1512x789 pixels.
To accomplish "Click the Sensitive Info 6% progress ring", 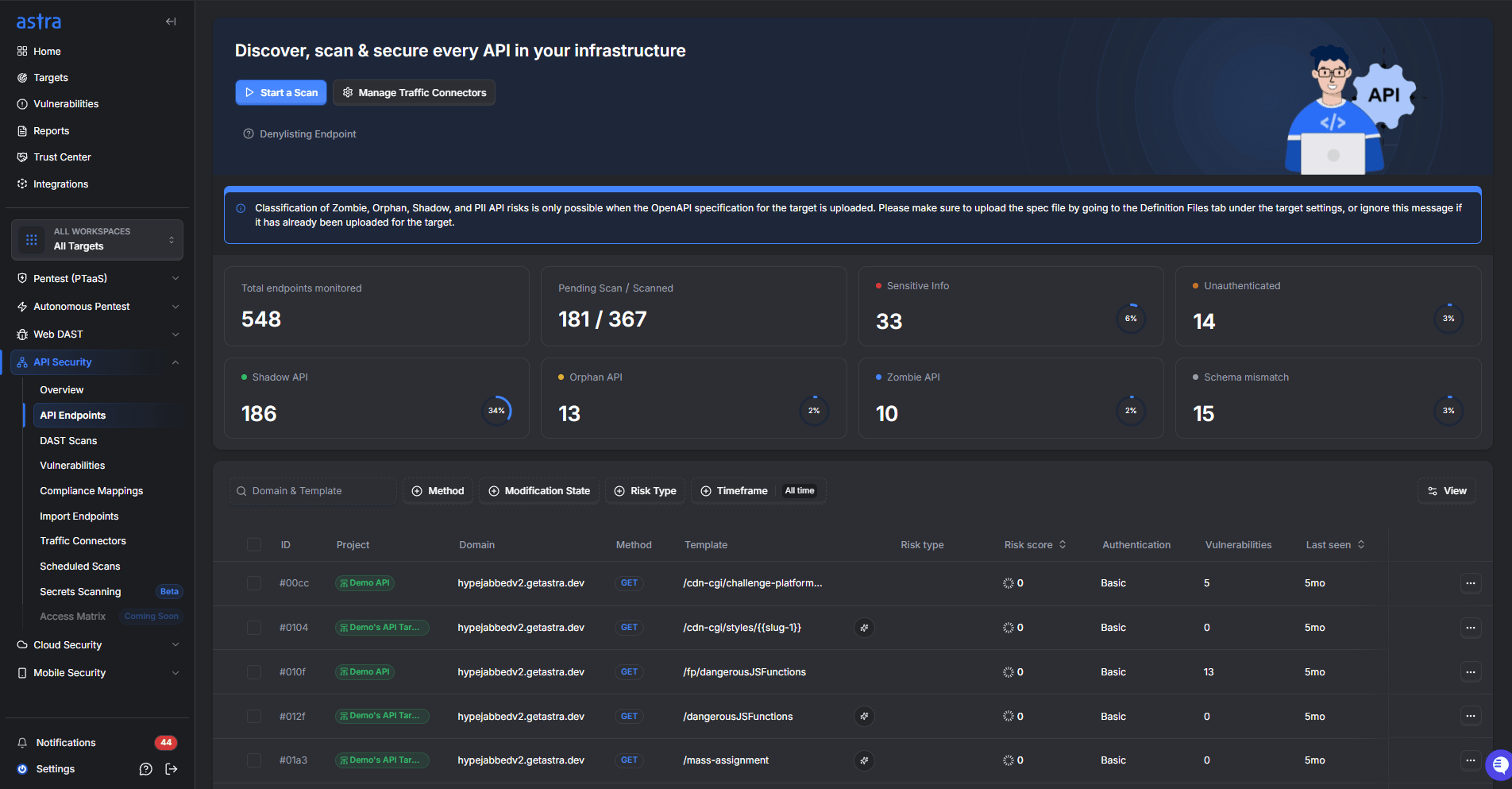I will (x=1131, y=319).
